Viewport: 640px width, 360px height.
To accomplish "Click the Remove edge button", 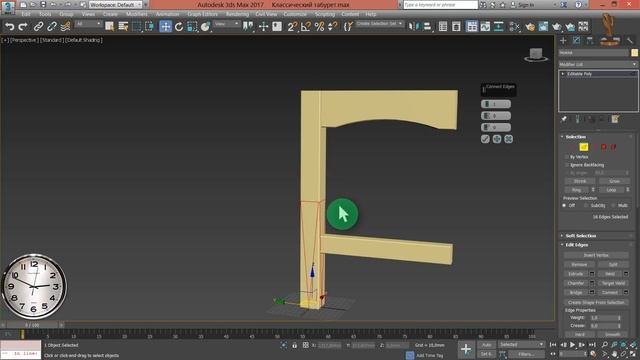I will point(579,265).
